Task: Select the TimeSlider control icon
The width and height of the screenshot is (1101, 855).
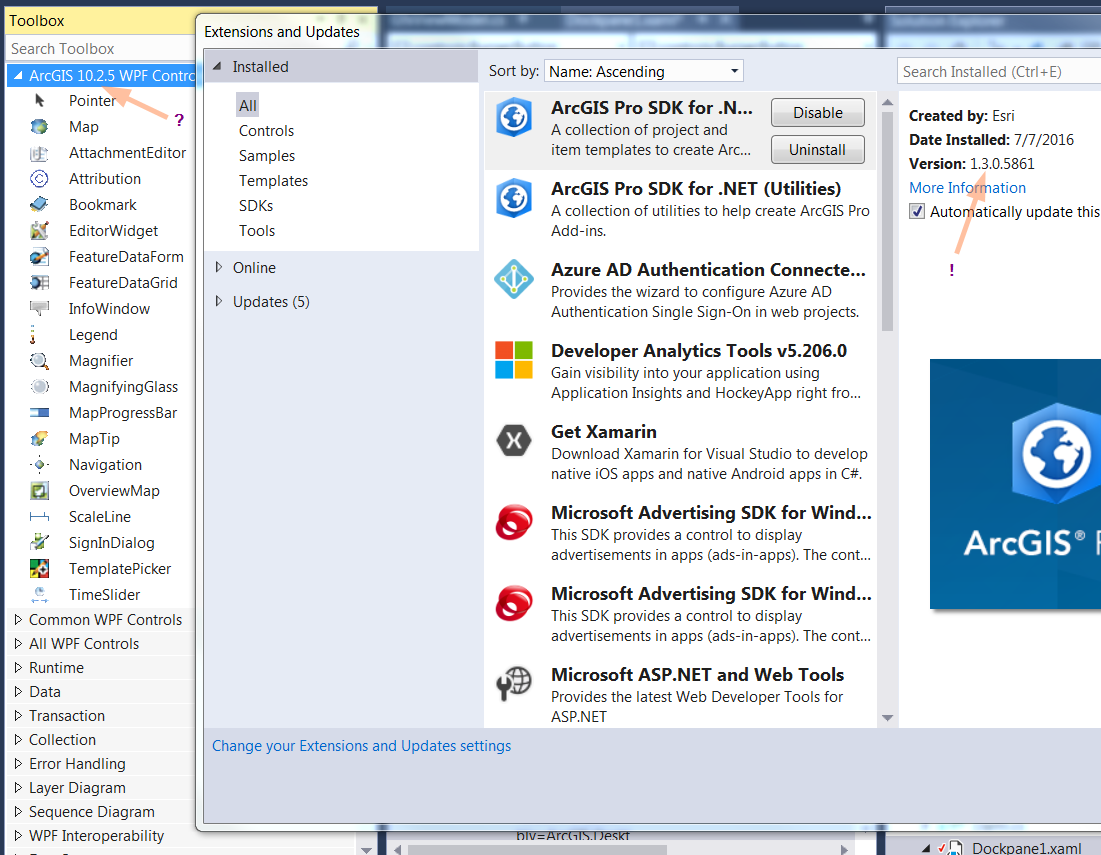Action: coord(39,595)
